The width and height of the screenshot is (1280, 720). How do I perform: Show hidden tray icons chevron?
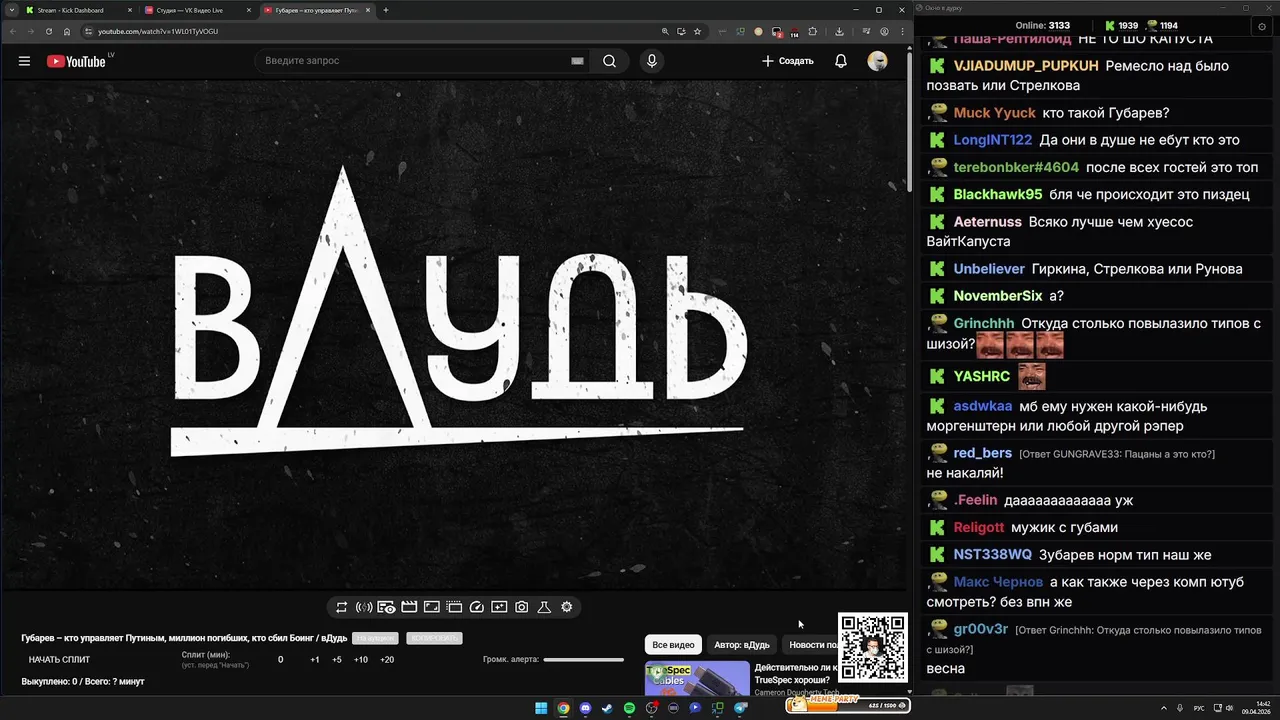click(x=1166, y=708)
